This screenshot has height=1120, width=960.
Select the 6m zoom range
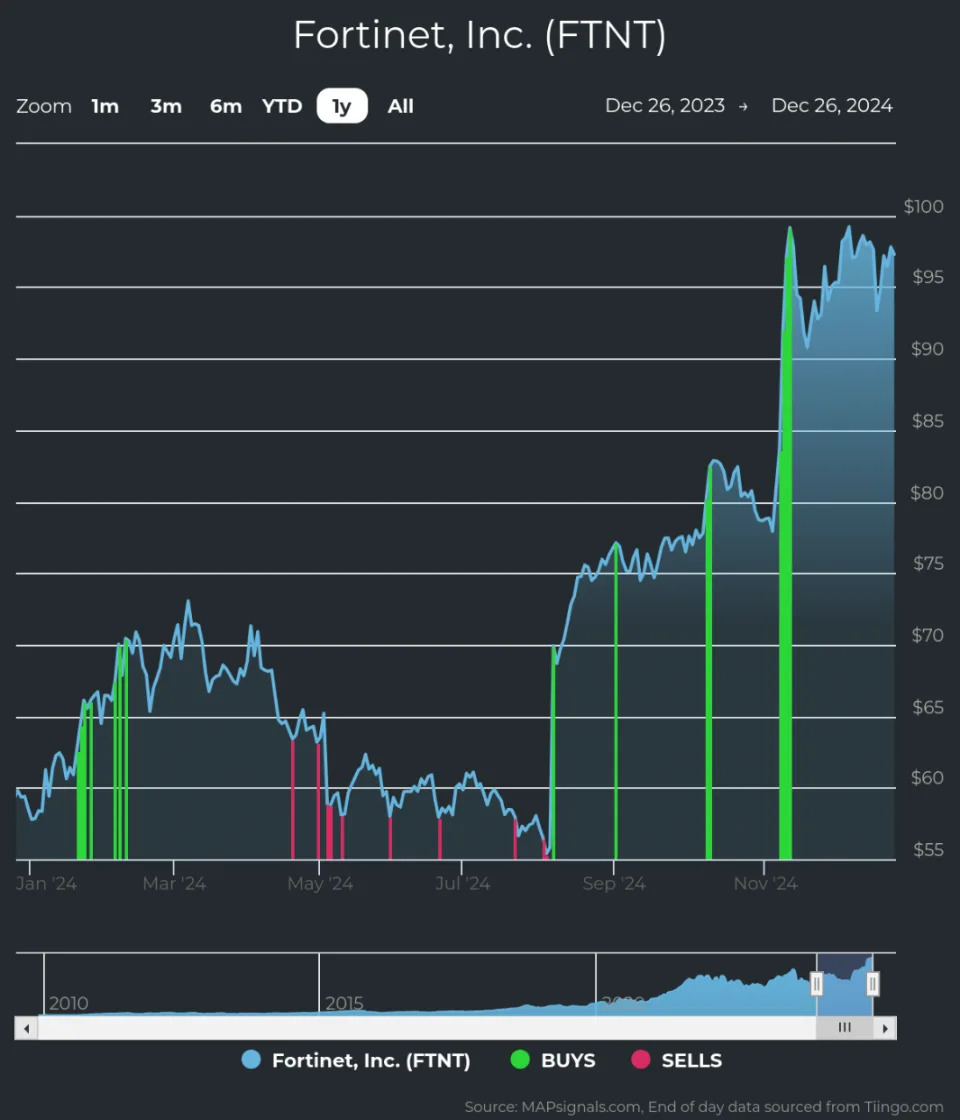pyautogui.click(x=226, y=106)
